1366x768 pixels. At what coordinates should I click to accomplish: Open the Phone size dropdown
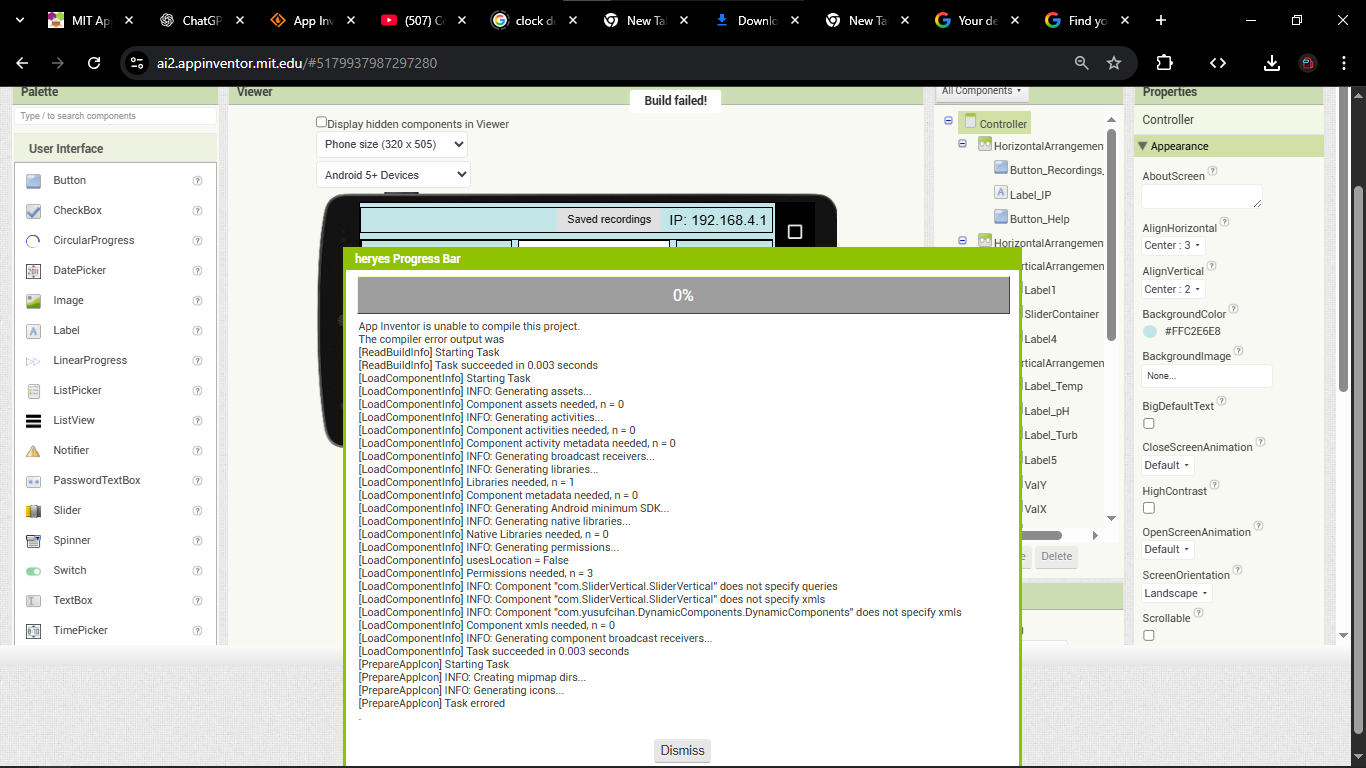[392, 144]
